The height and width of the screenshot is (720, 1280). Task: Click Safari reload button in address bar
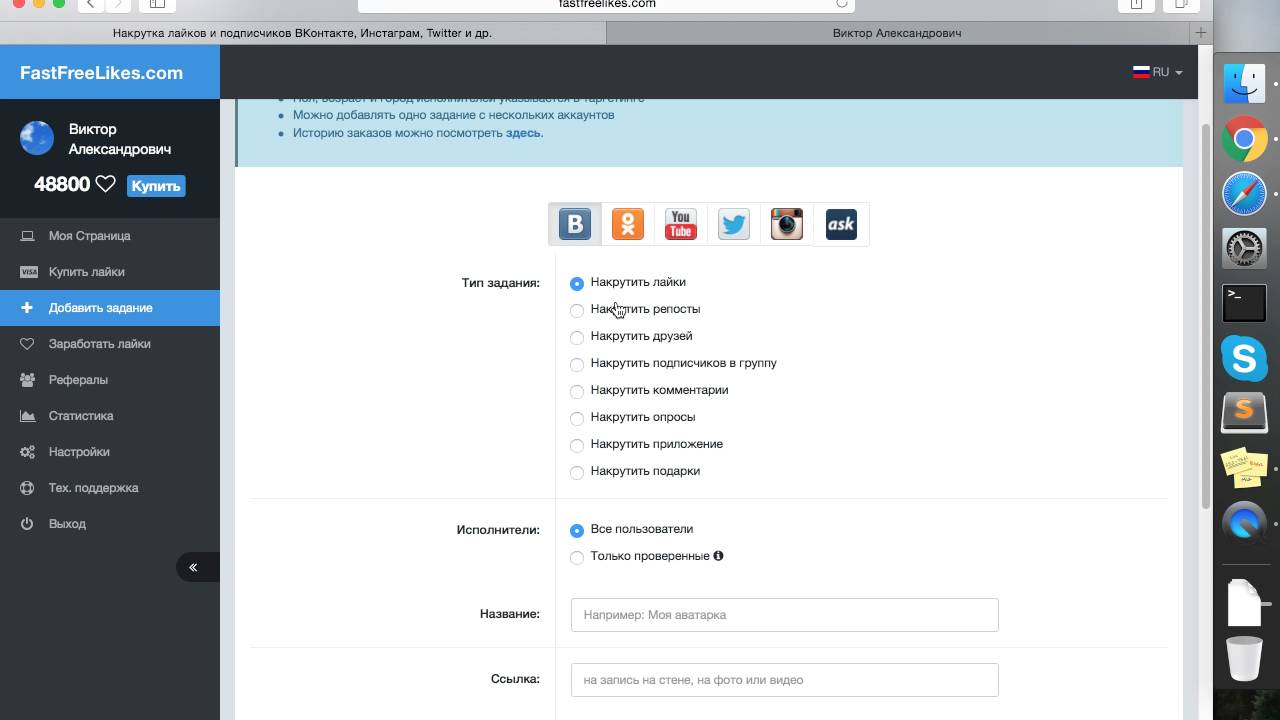coord(841,4)
